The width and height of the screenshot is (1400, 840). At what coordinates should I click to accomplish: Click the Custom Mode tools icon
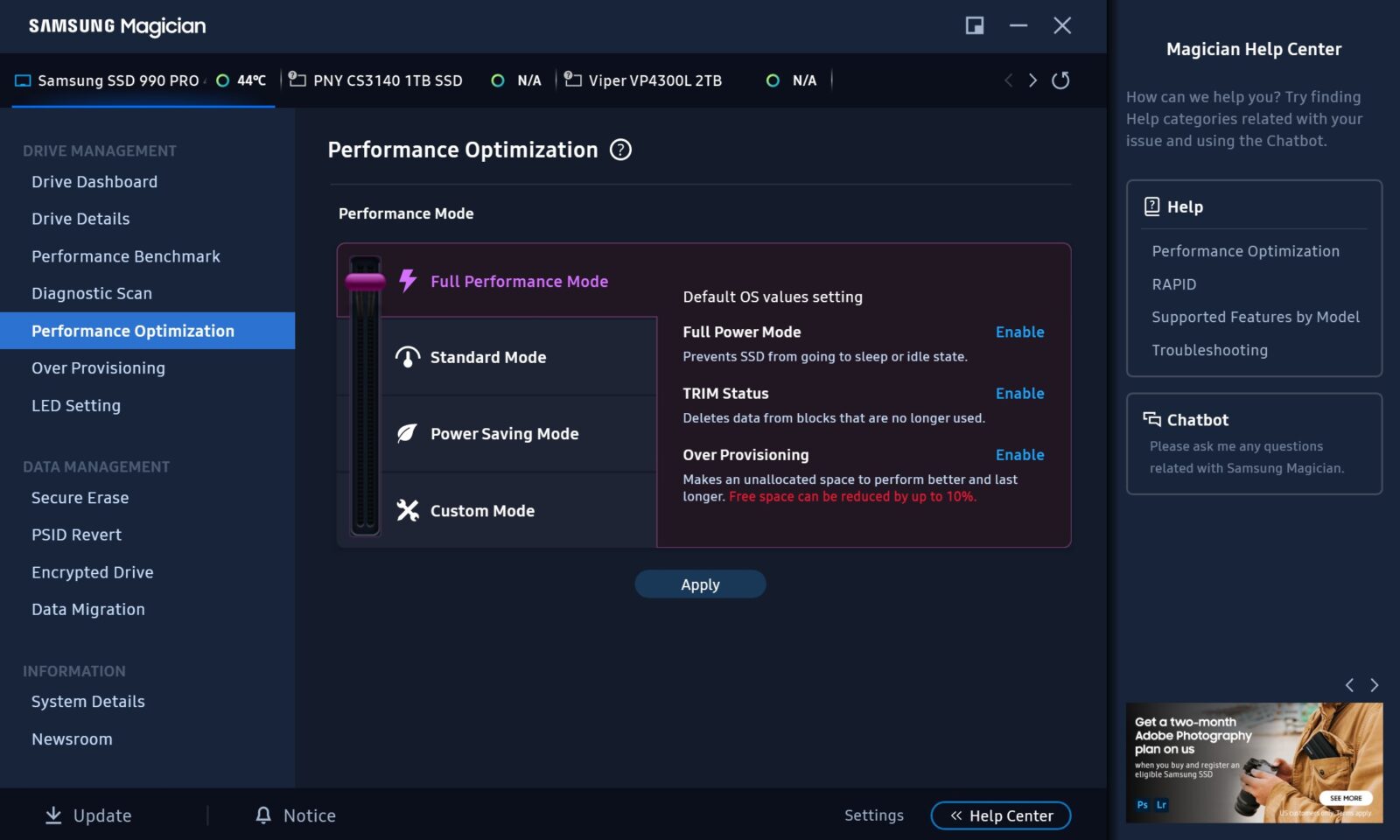[408, 510]
